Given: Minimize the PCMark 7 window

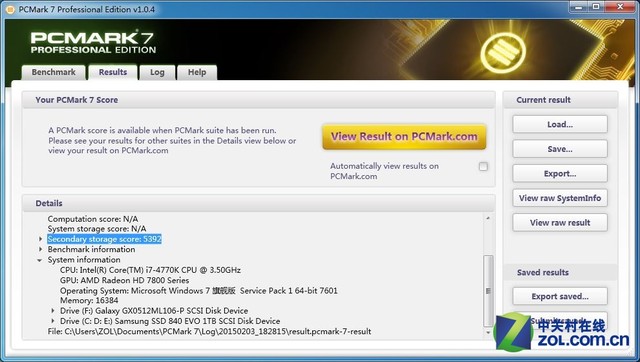Looking at the screenshot, I should point(578,7).
